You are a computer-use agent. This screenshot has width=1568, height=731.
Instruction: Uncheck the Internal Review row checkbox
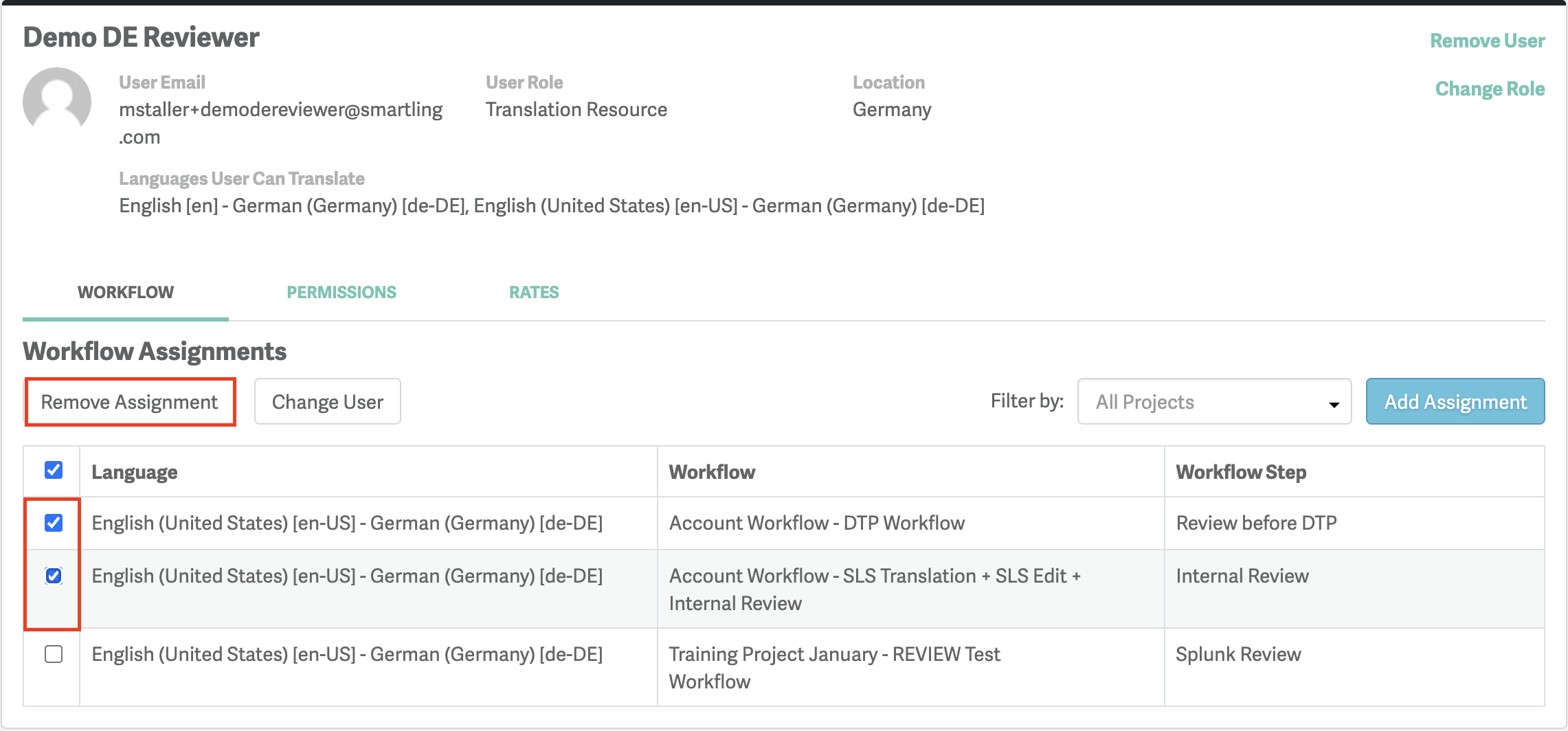coord(54,576)
